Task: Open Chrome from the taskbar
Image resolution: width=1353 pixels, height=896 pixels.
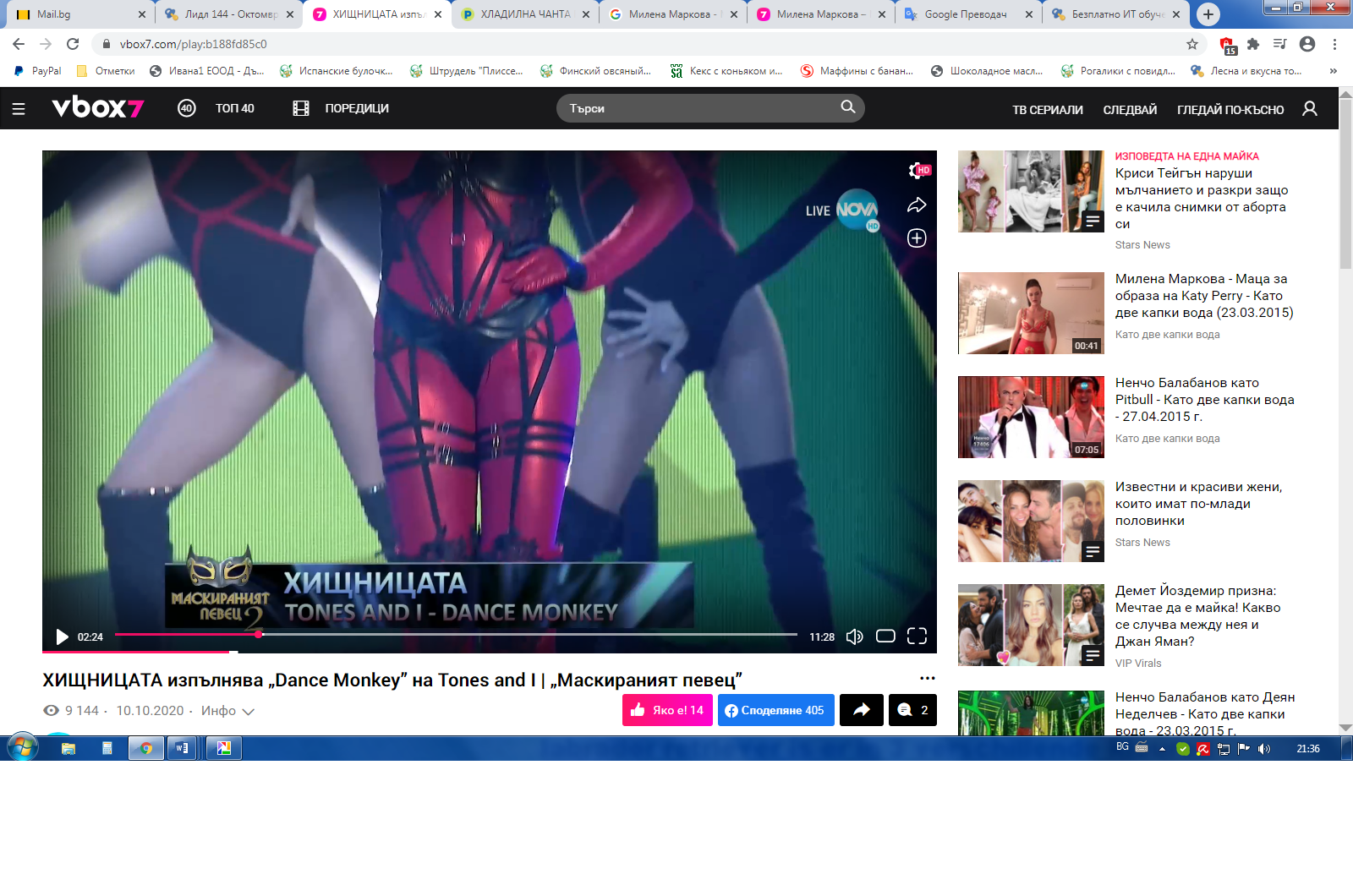Action: coord(145,748)
